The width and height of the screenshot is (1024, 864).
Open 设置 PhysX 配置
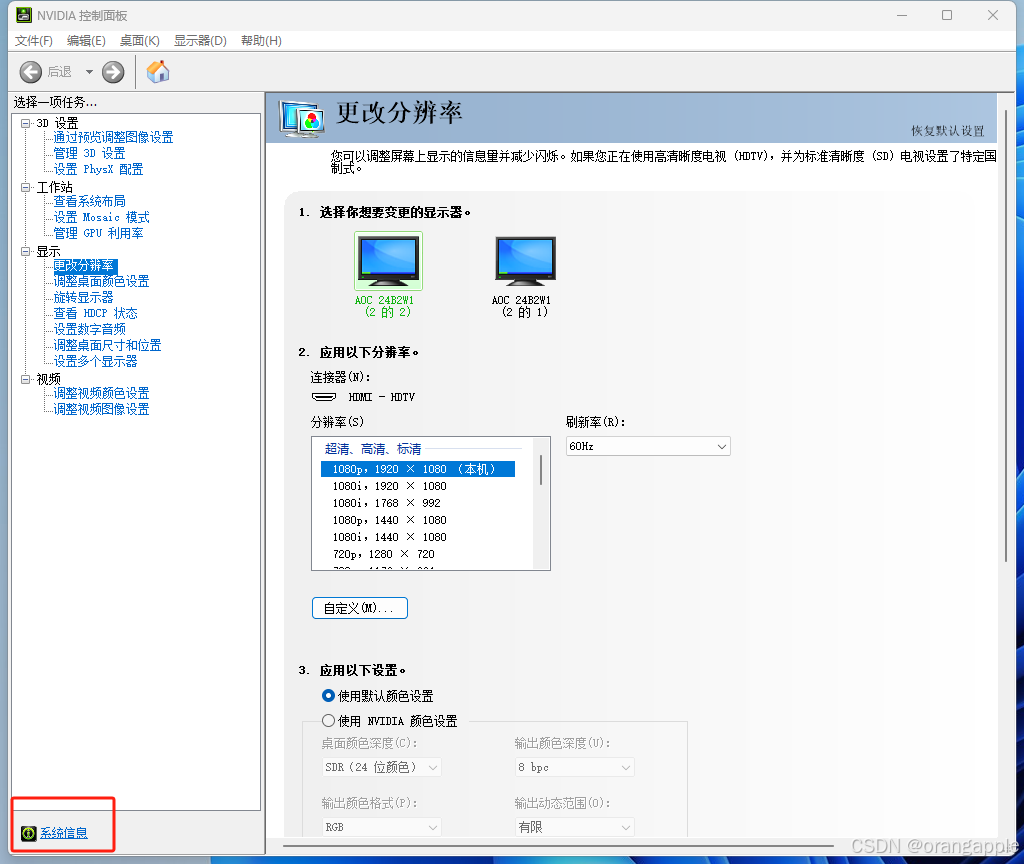[x=98, y=169]
